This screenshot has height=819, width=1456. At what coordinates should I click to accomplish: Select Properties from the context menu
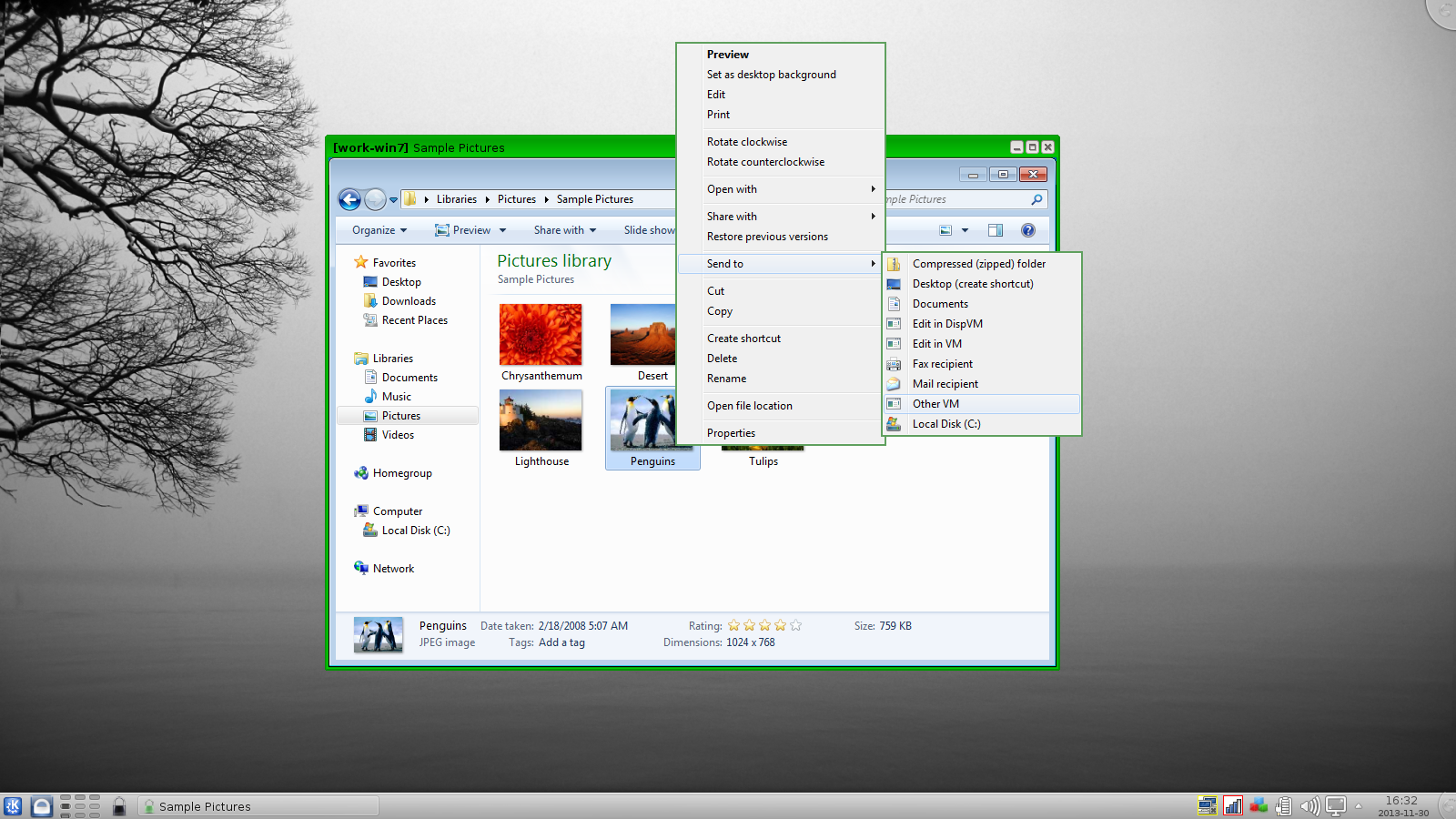coord(731,432)
